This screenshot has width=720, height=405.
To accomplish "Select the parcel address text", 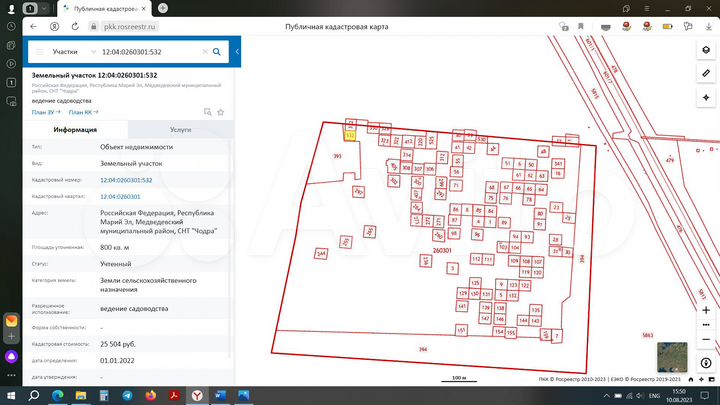I will pos(158,222).
